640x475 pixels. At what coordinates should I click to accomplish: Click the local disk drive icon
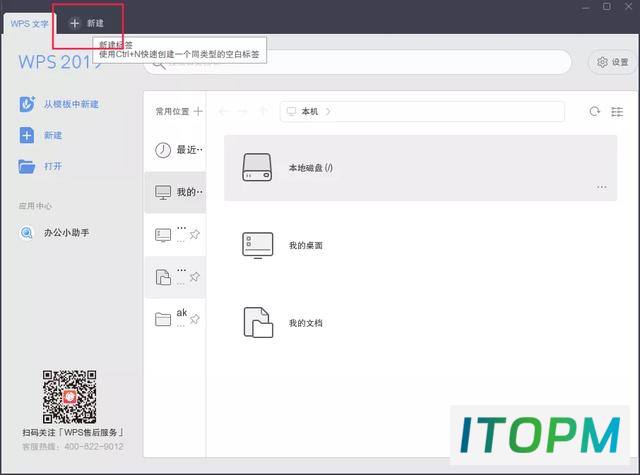tap(257, 167)
